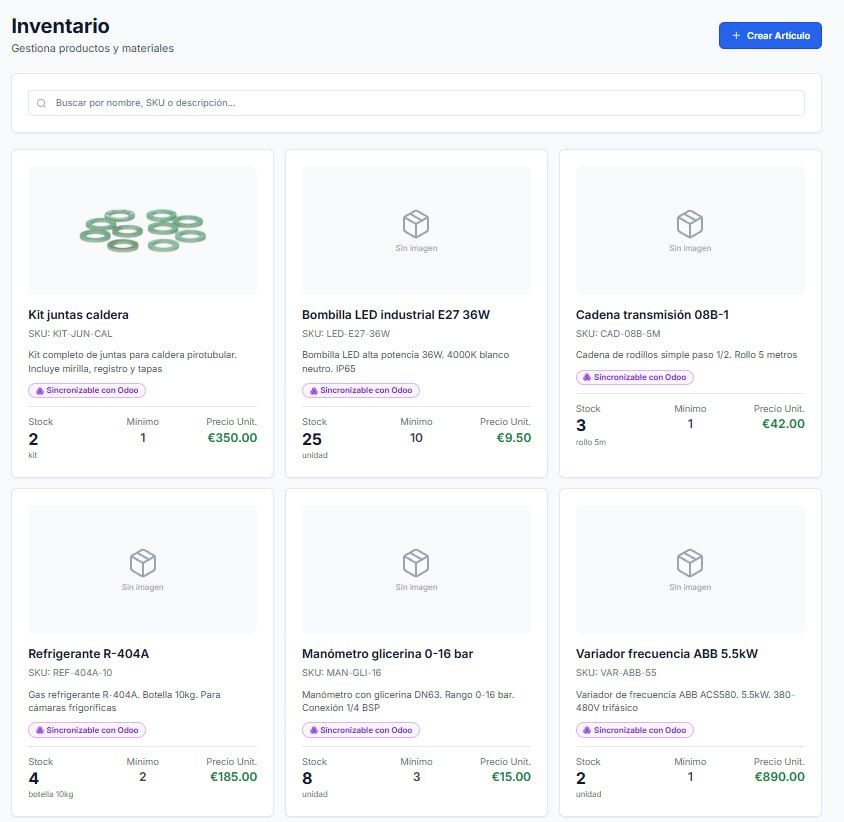Click the €350.00 unit price
844x822 pixels.
tap(233, 438)
